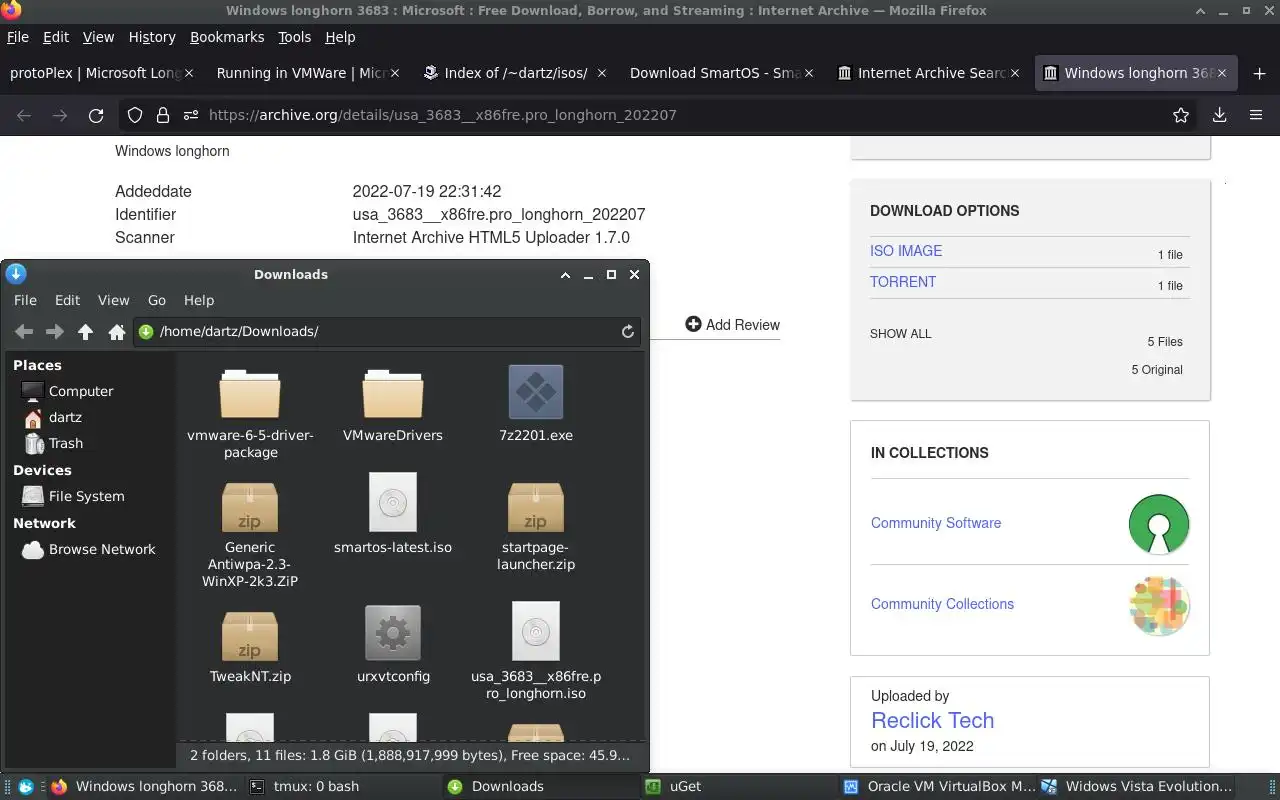1280x800 pixels.
Task: Click Firefox forward navigation arrow
Action: point(60,115)
